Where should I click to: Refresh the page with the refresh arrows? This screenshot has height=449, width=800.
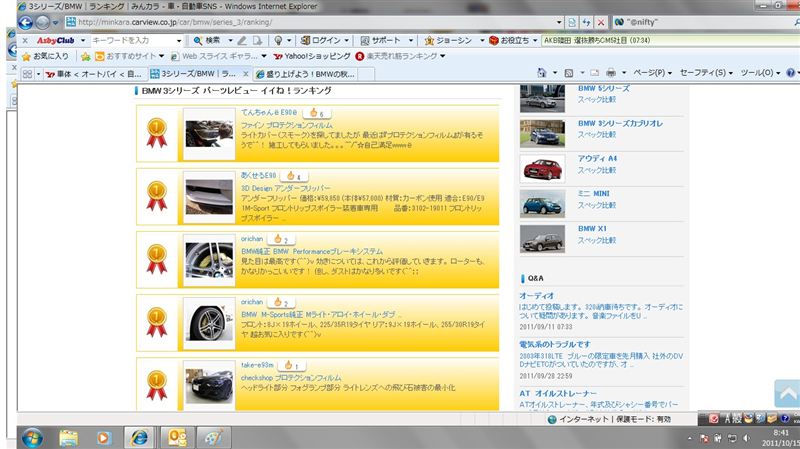click(x=586, y=22)
